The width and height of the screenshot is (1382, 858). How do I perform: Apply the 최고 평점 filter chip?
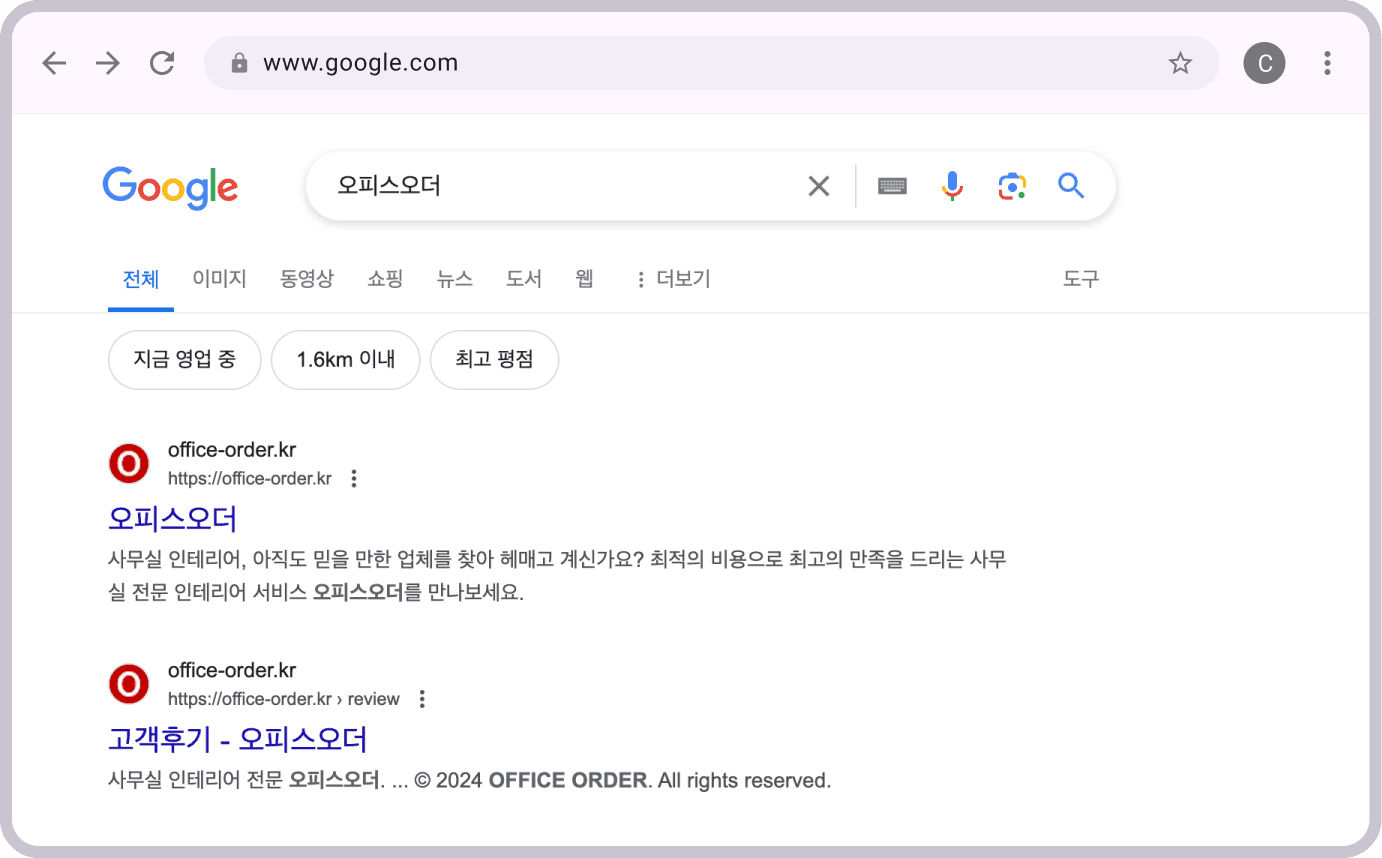pos(494,360)
